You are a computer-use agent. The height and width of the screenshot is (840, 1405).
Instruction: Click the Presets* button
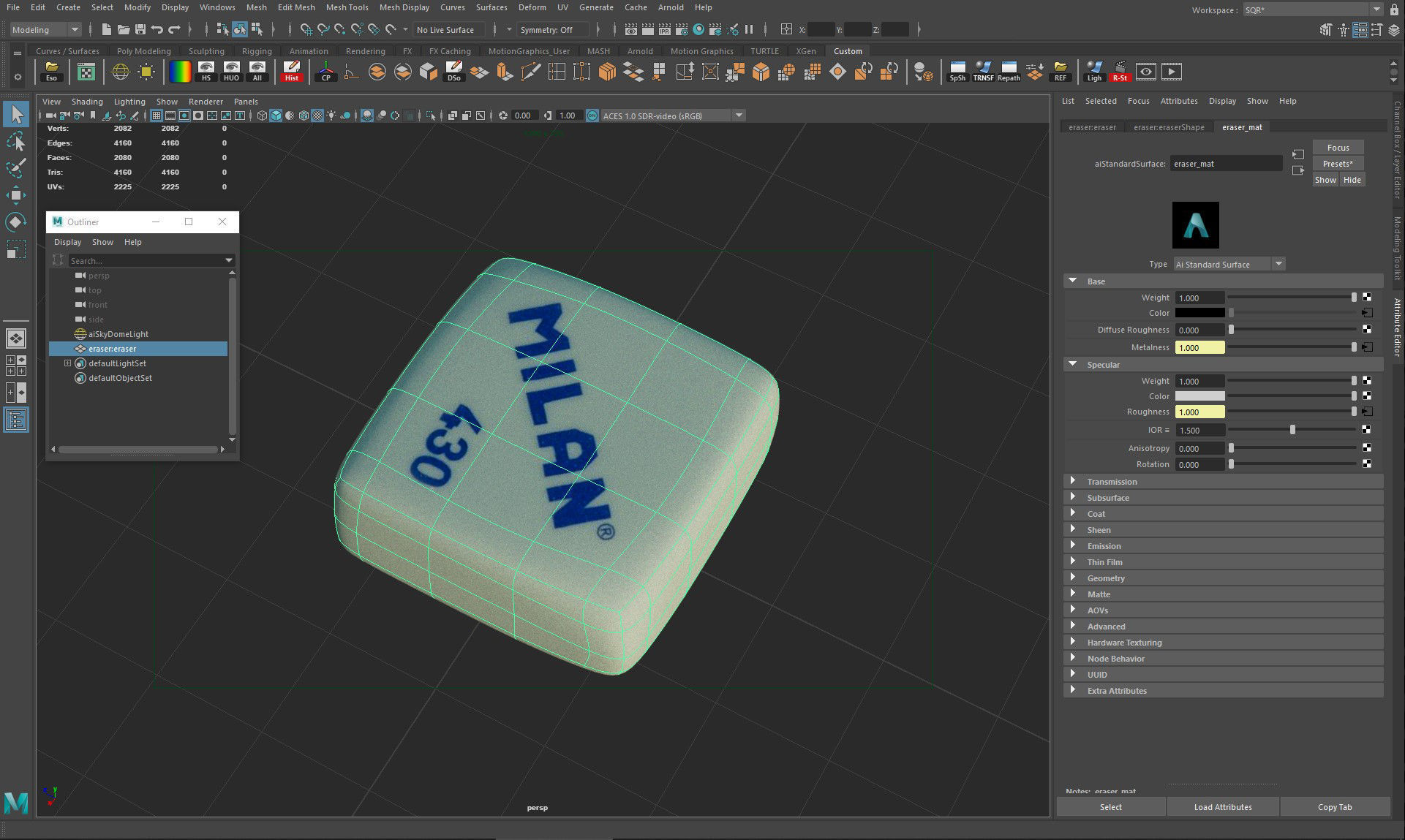[x=1338, y=164]
